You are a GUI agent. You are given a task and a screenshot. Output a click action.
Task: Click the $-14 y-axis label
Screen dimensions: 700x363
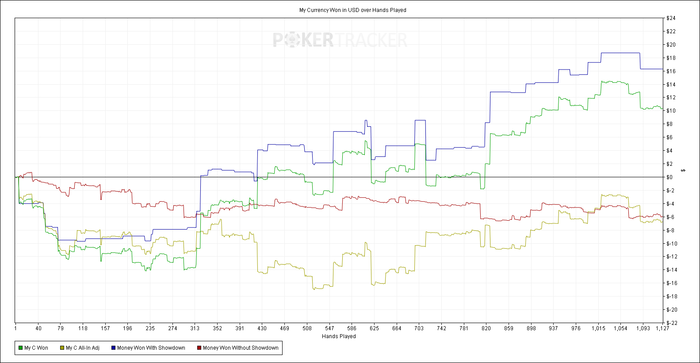[x=672, y=270]
